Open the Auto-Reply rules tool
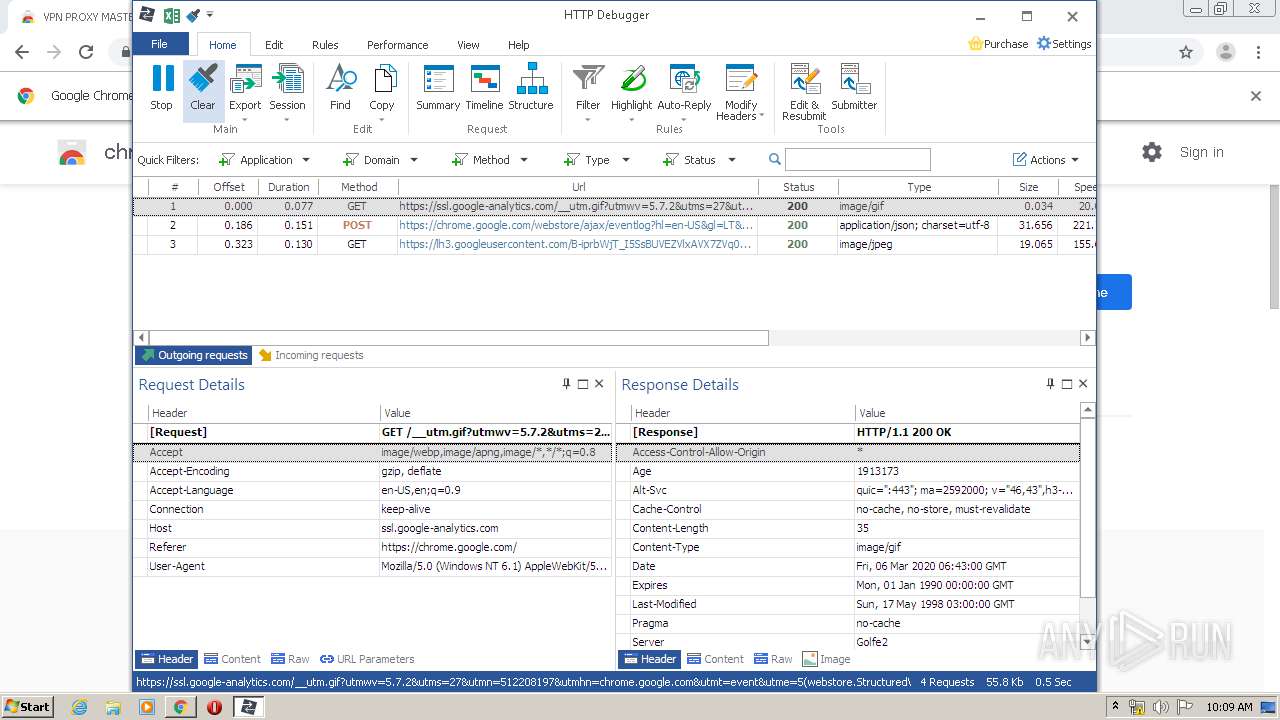1280x720 pixels. [684, 92]
